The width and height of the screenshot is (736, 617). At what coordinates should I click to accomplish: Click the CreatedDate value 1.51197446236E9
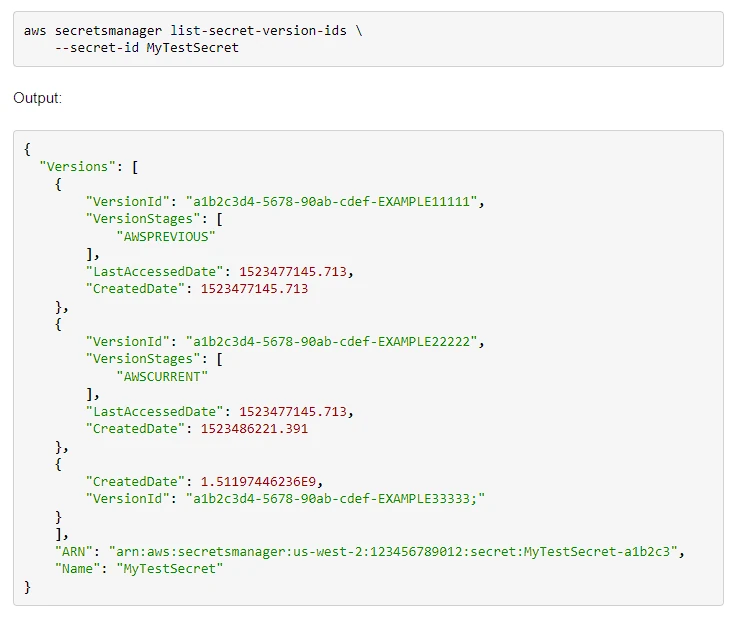coord(258,481)
